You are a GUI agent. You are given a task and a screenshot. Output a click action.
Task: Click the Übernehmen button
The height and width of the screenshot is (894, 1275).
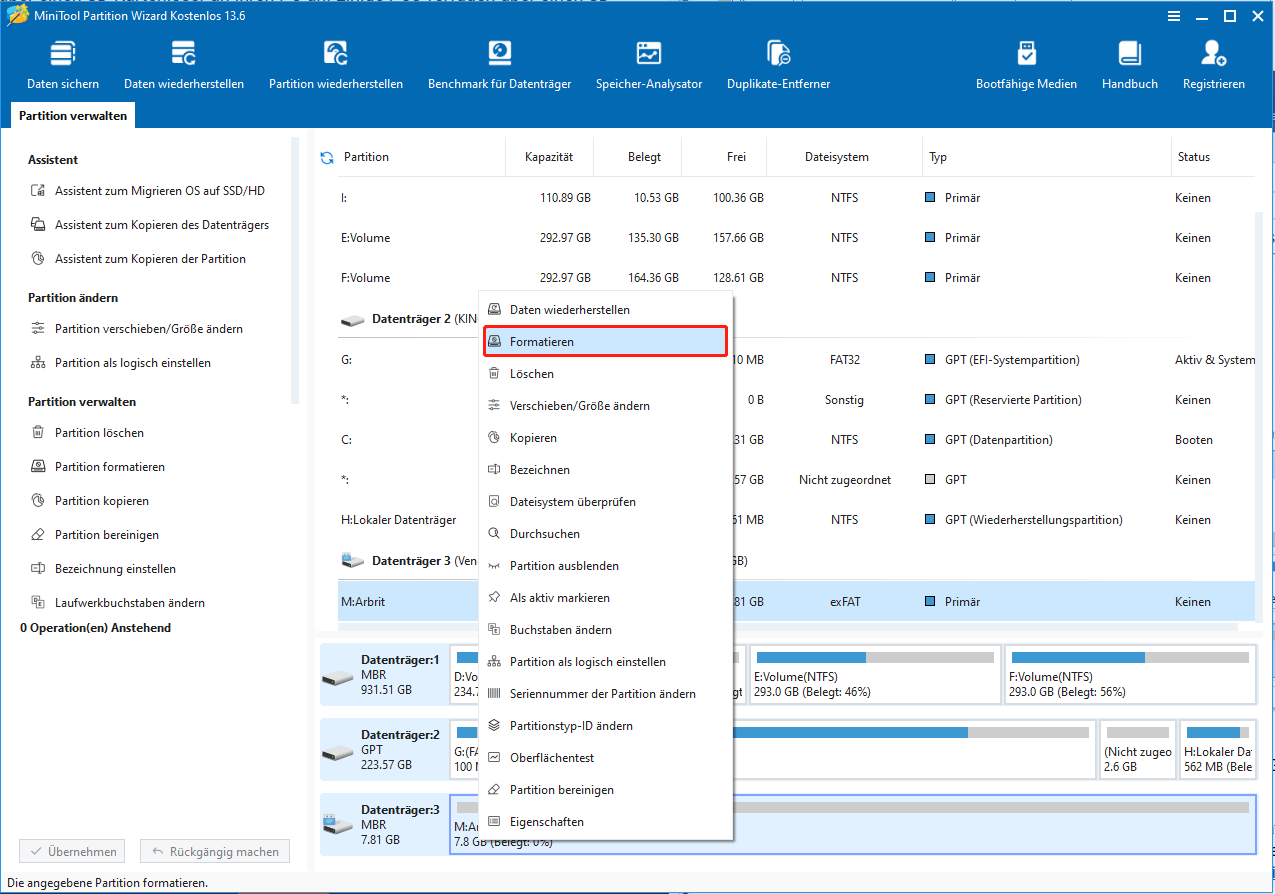point(73,852)
